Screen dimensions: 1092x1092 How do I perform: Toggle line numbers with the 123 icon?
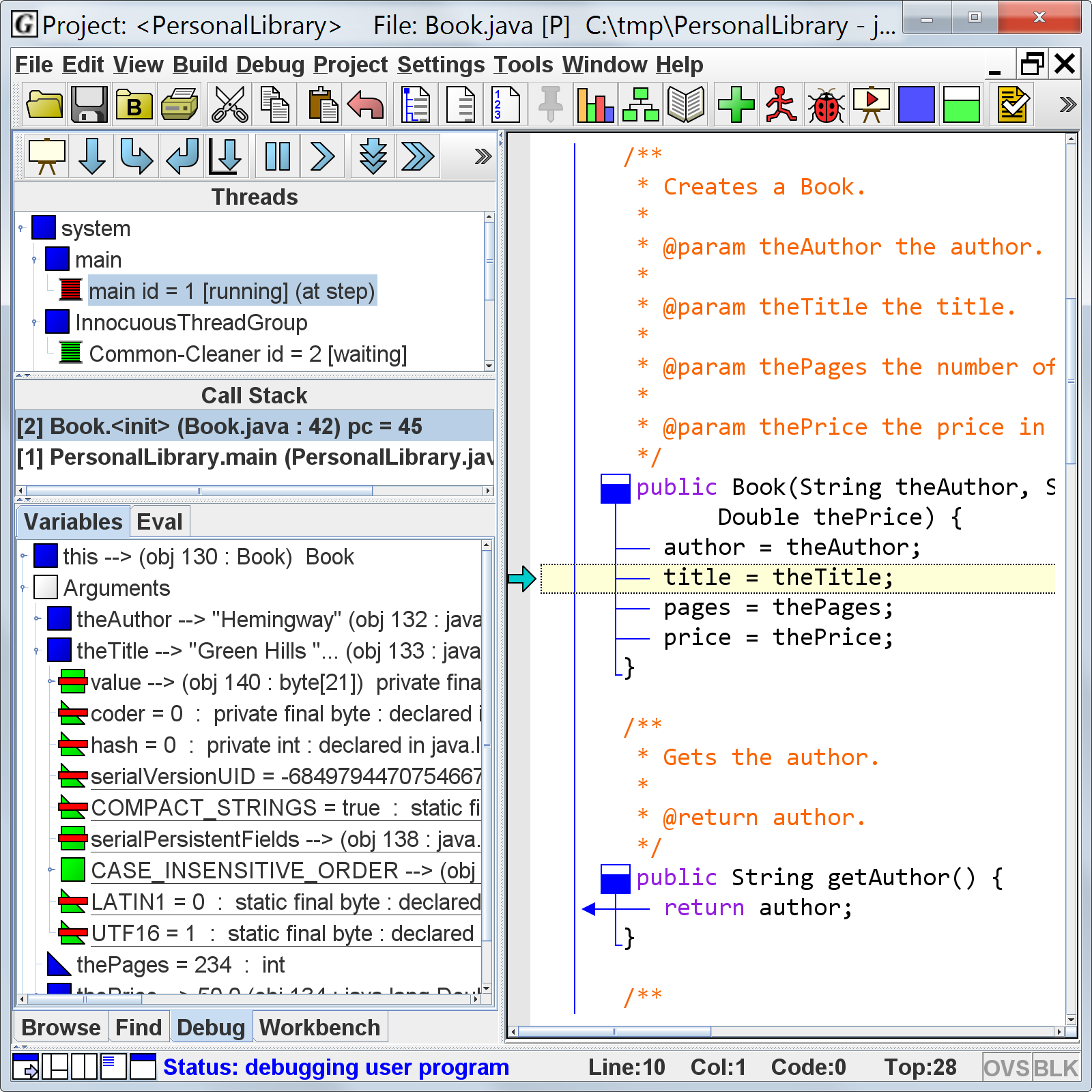(505, 105)
